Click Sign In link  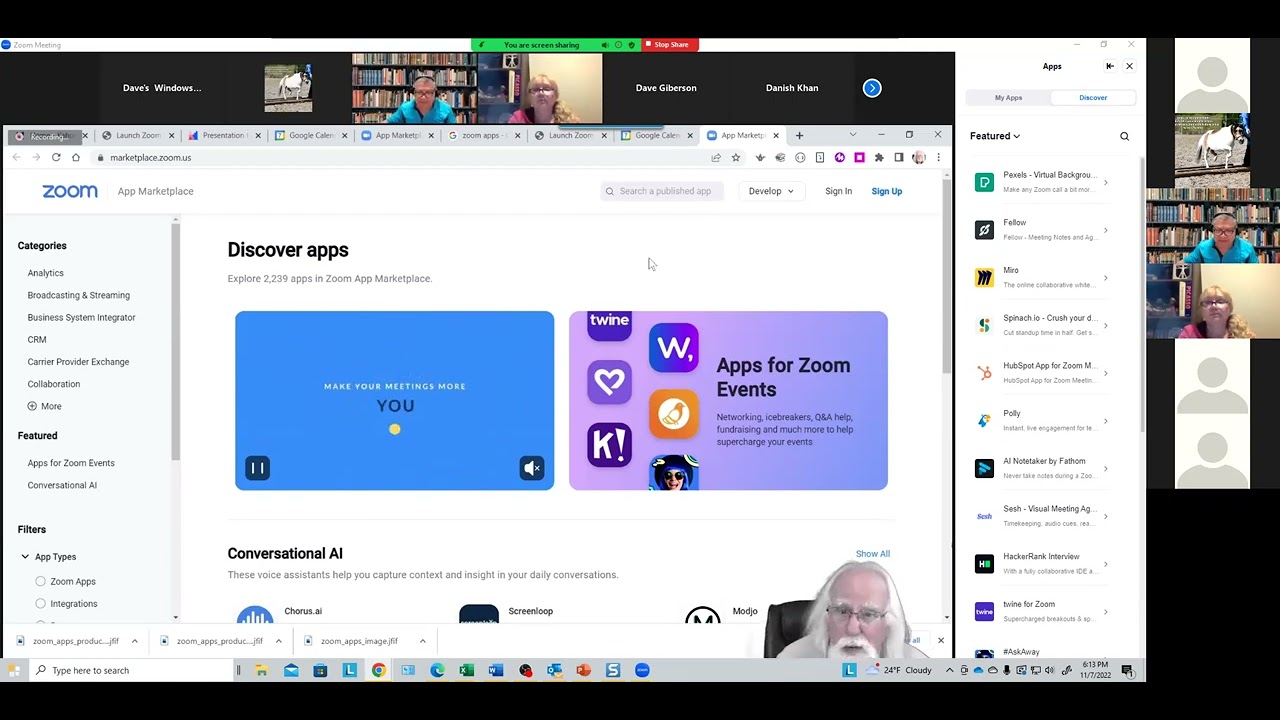[x=838, y=191]
